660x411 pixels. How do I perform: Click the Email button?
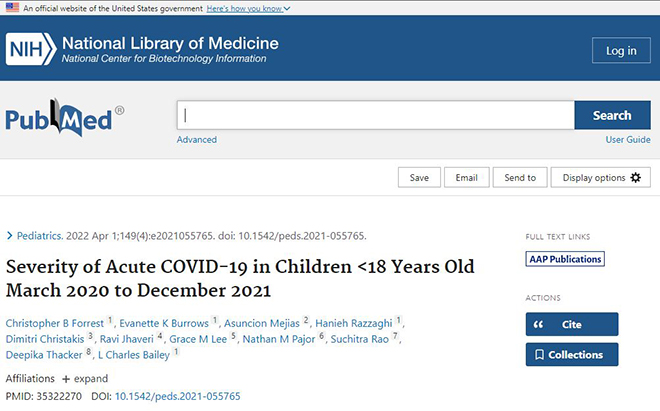pos(466,178)
